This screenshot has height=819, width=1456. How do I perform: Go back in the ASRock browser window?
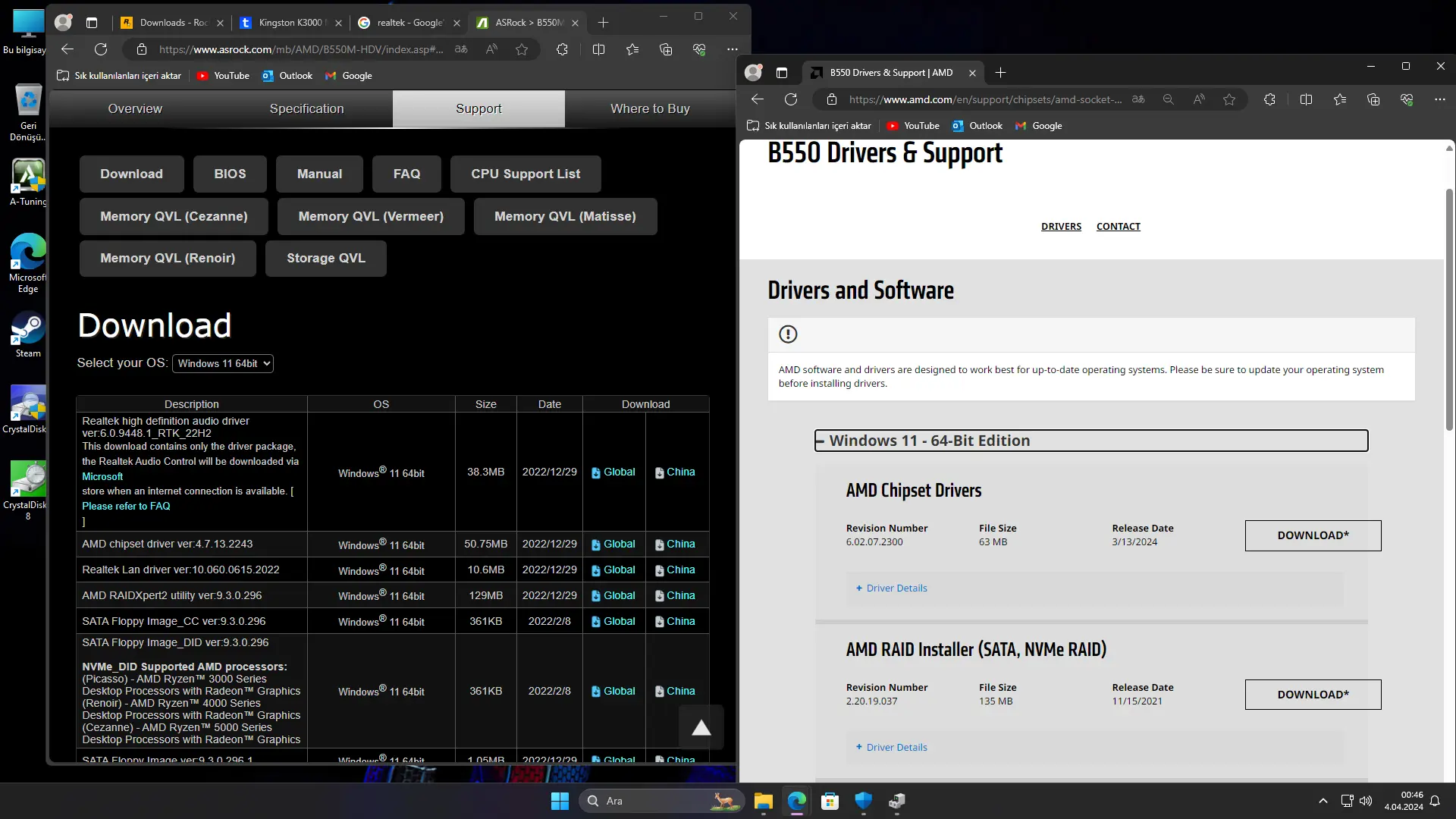tap(67, 49)
